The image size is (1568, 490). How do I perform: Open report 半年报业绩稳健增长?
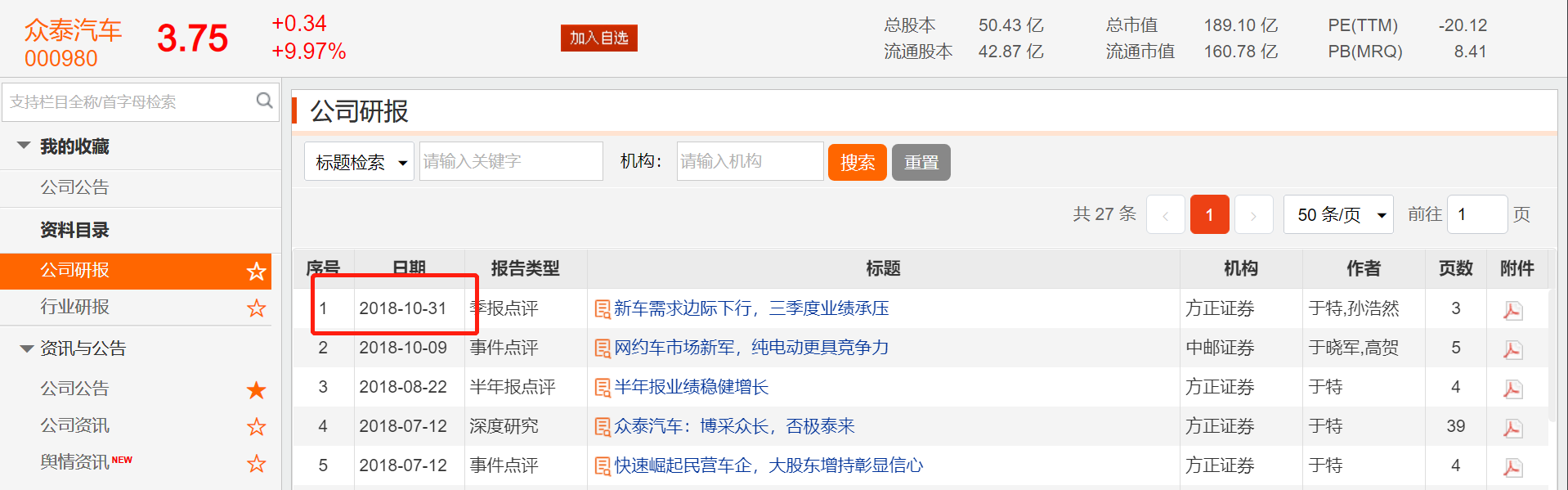(692, 387)
